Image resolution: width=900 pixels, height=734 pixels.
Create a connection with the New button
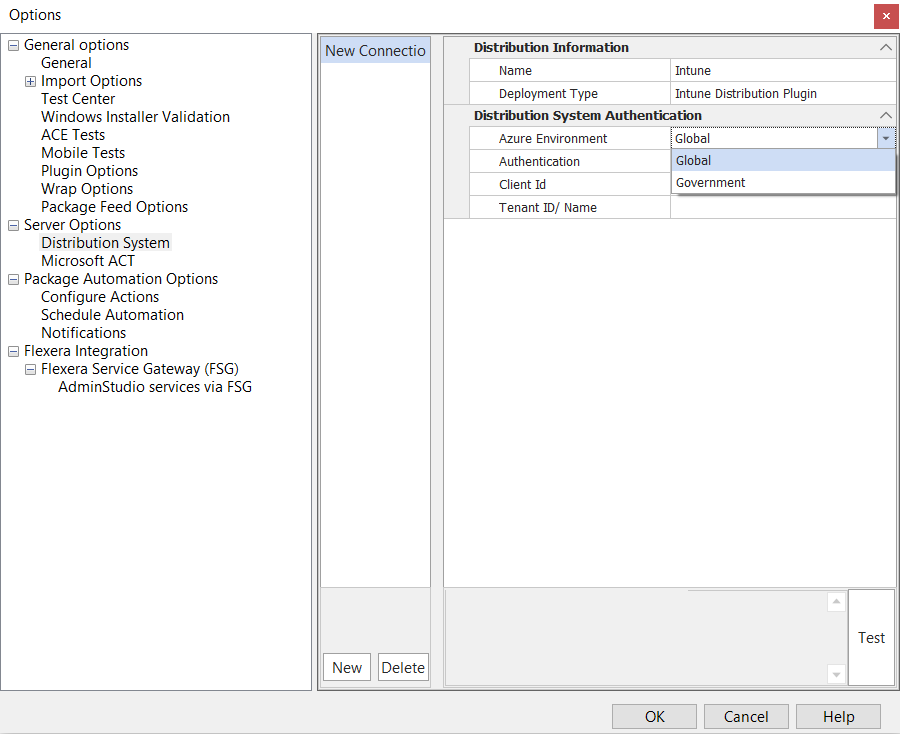(346, 667)
